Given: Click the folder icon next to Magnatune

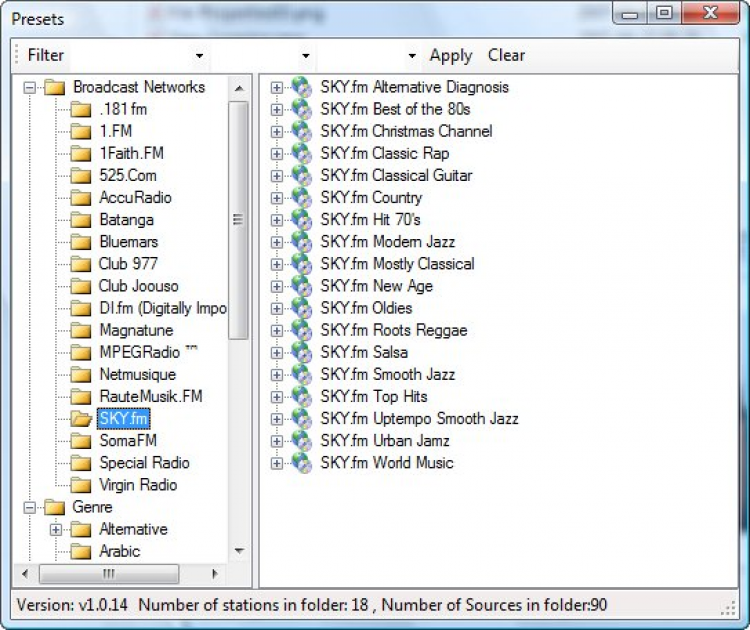Looking at the screenshot, I should coord(81,331).
